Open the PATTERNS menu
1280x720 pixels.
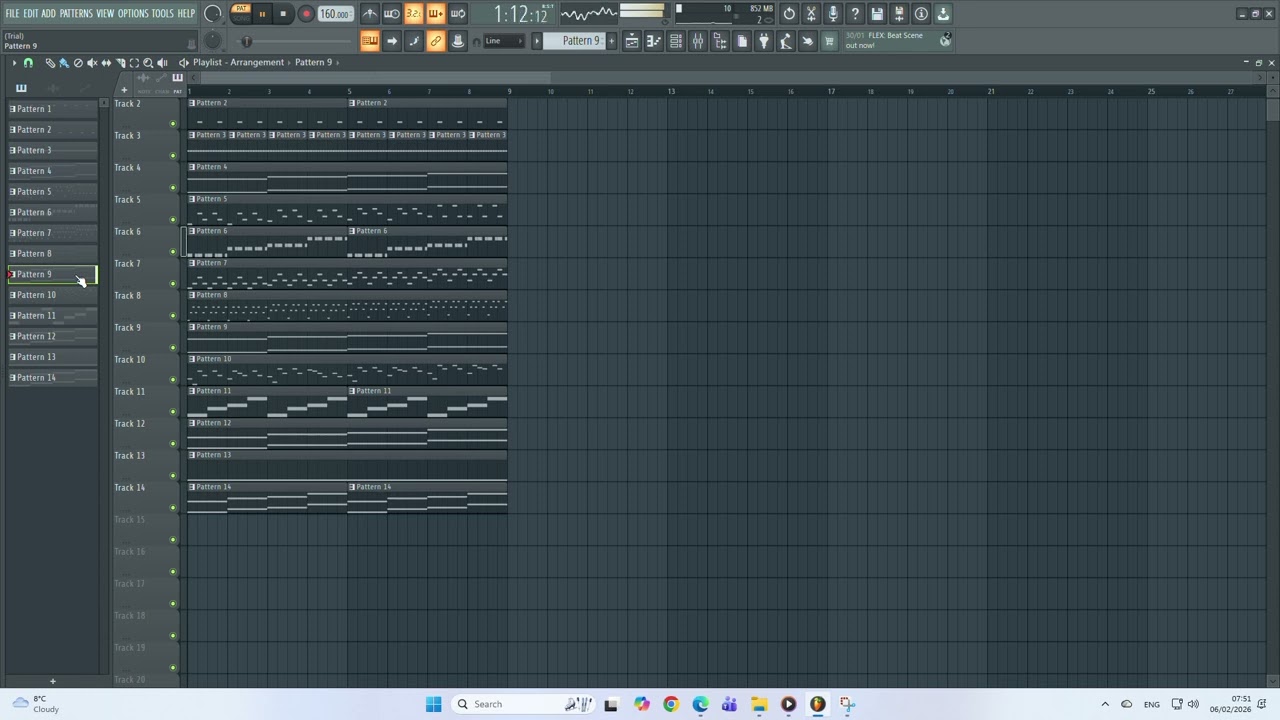pyautogui.click(x=76, y=14)
